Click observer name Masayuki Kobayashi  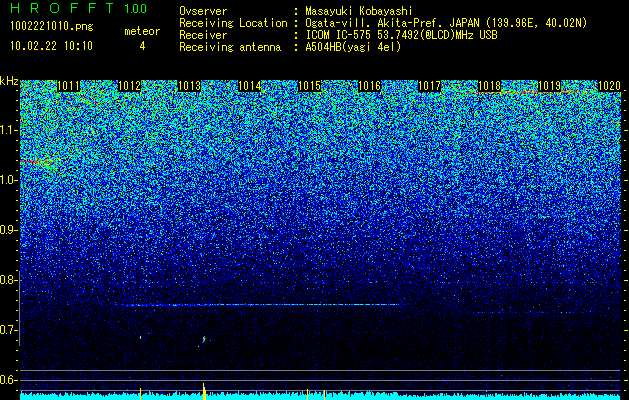tap(359, 11)
